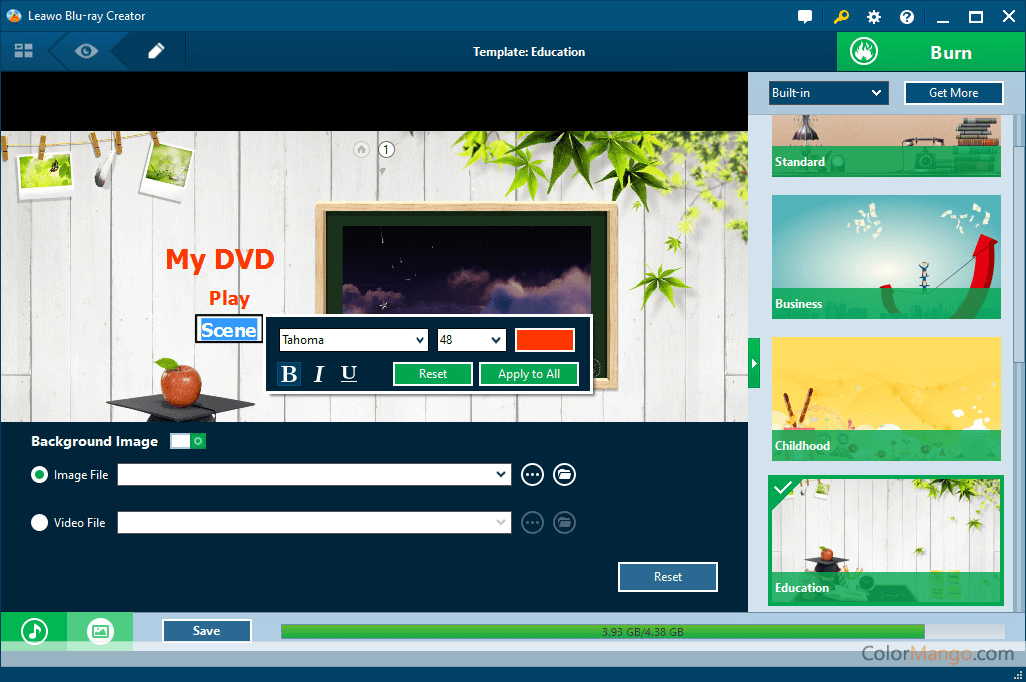Select the Scene menu text item

pos(229,330)
